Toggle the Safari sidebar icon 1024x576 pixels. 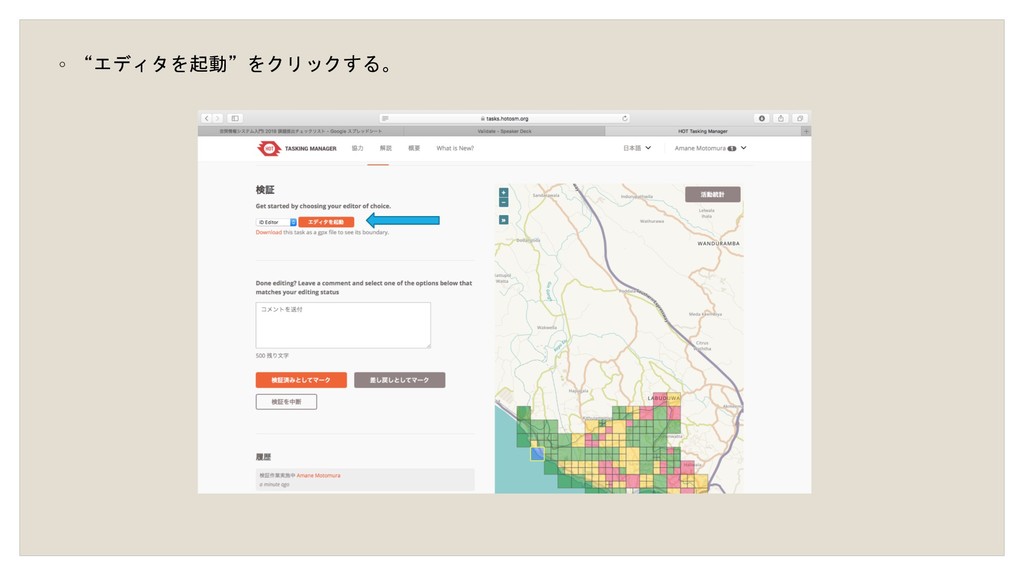coord(235,118)
